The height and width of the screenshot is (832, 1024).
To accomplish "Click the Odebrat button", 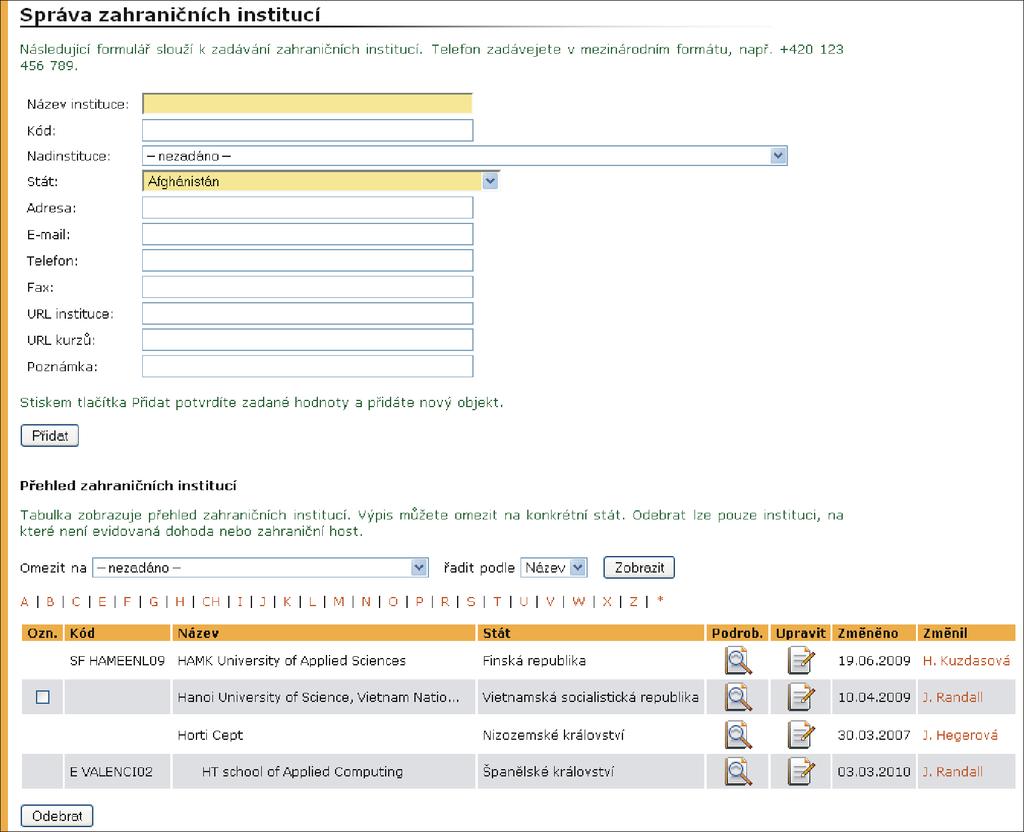I will coord(57,816).
